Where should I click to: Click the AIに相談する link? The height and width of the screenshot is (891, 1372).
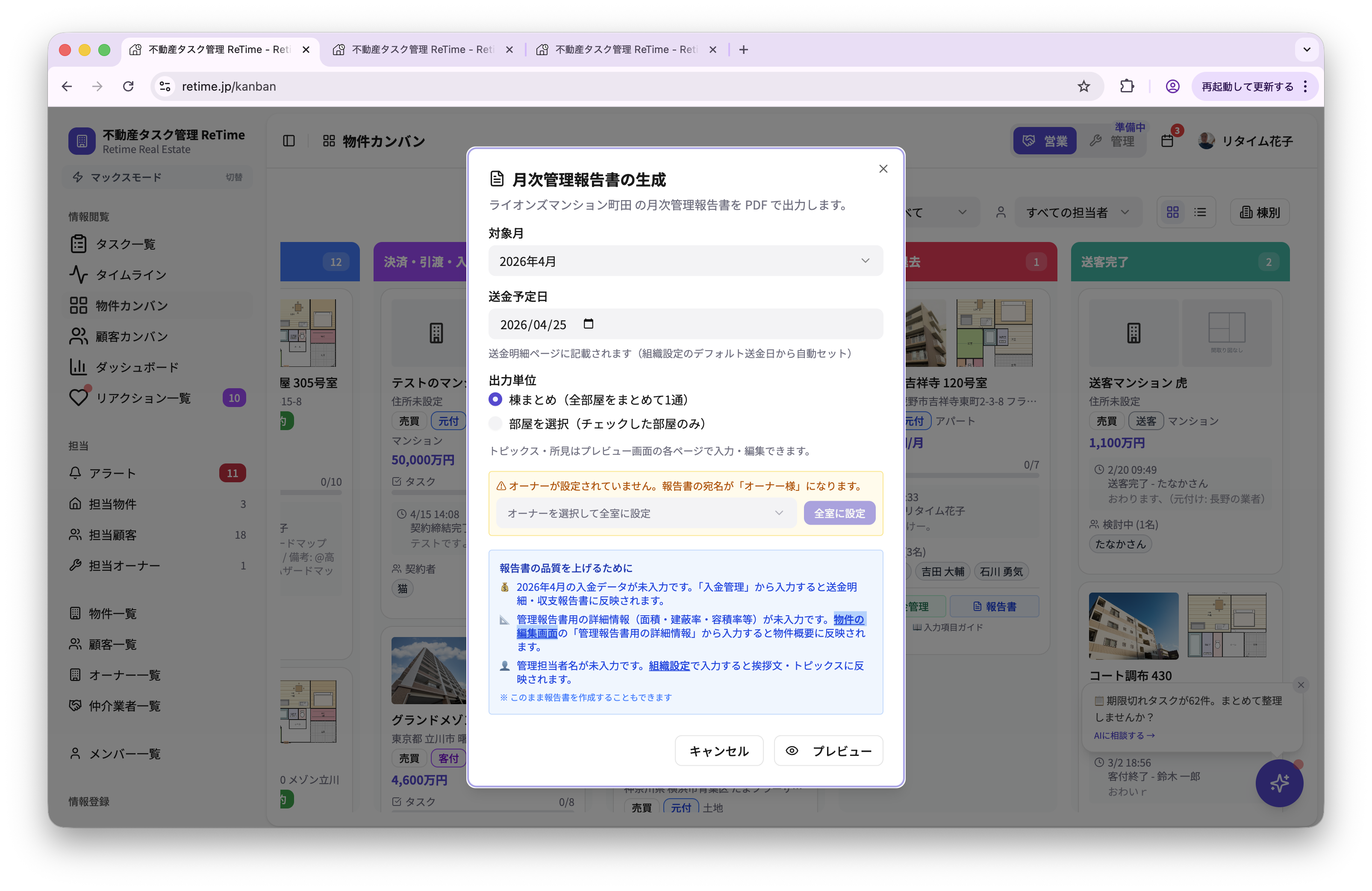tap(1124, 735)
